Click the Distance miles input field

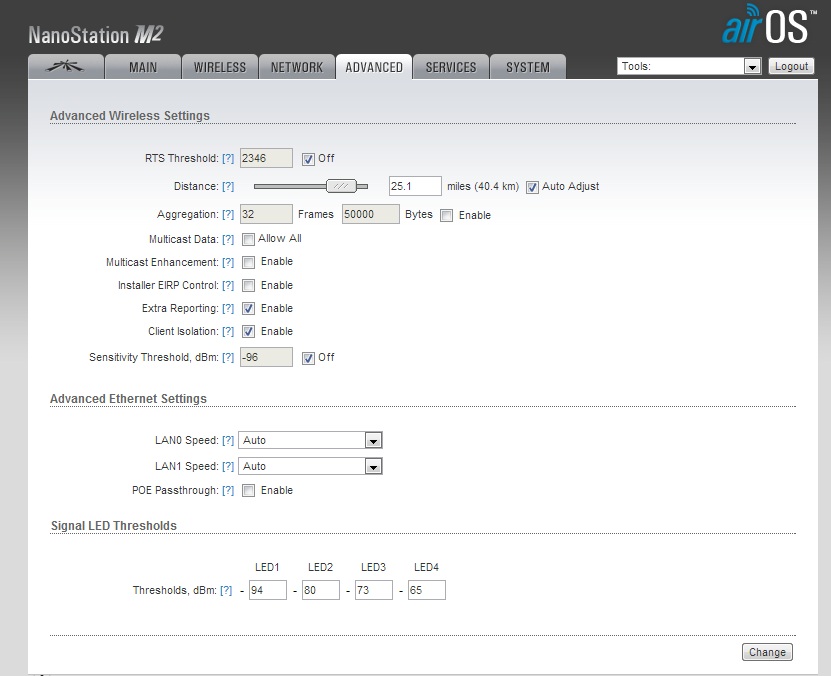tap(415, 186)
